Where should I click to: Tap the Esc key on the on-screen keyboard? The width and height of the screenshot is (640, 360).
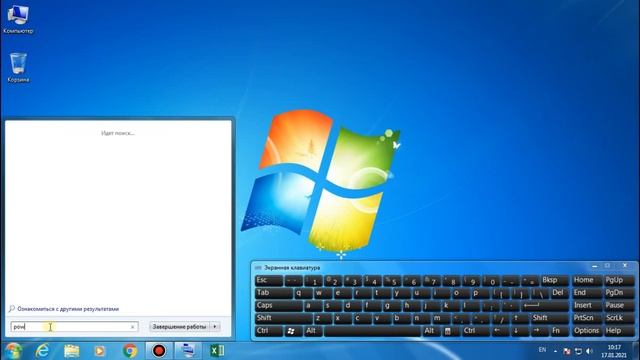(268, 280)
